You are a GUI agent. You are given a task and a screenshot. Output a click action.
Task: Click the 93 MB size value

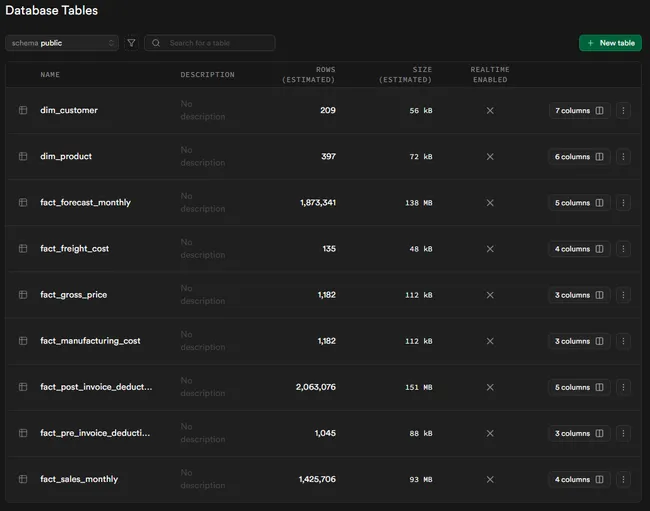point(421,480)
